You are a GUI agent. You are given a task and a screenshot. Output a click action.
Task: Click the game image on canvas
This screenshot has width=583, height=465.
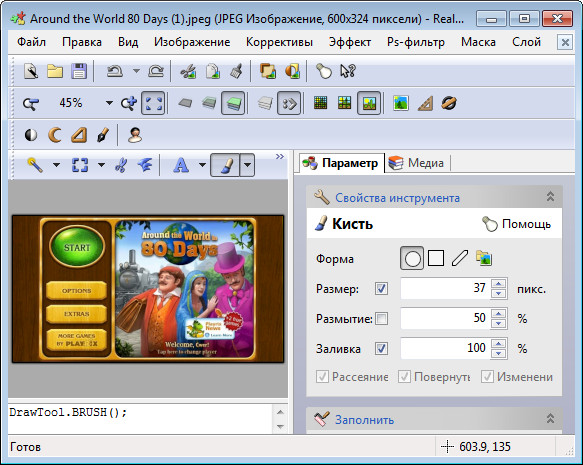(x=148, y=288)
